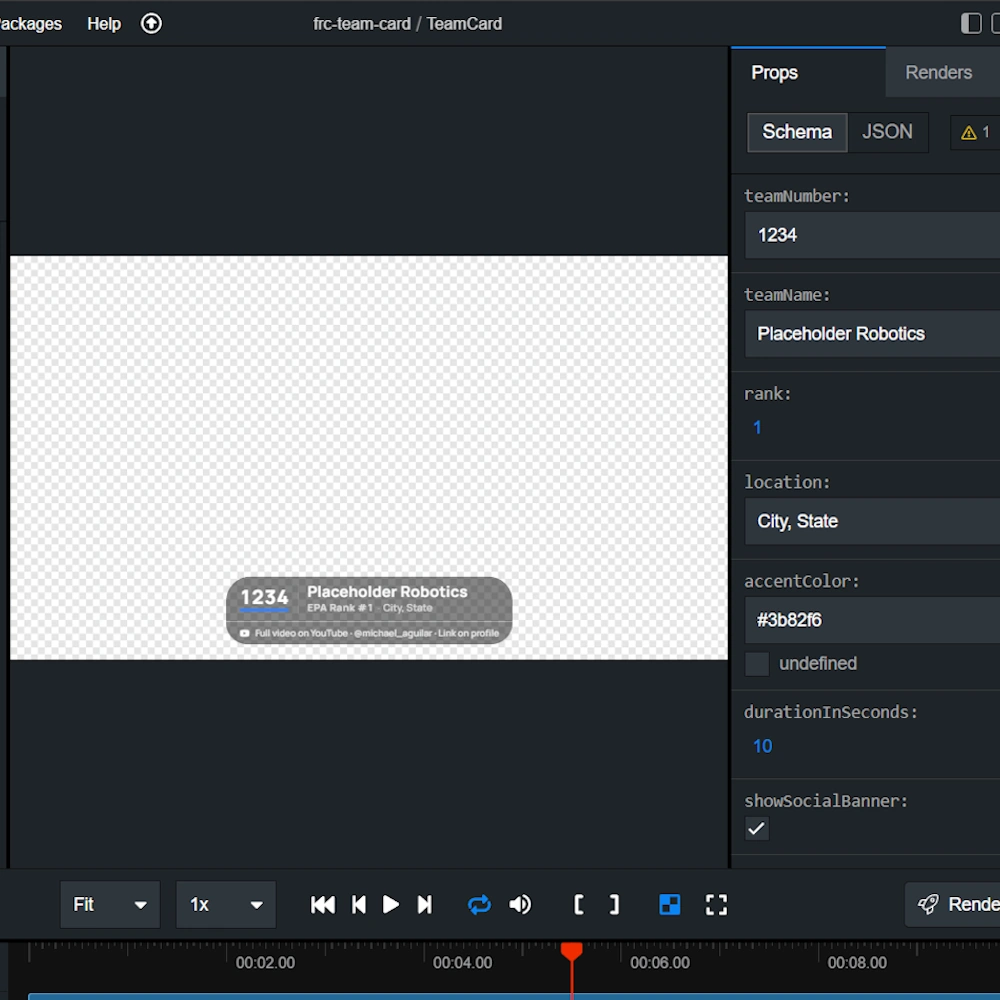Click the 00:04.00 mark on timeline

[462, 963]
